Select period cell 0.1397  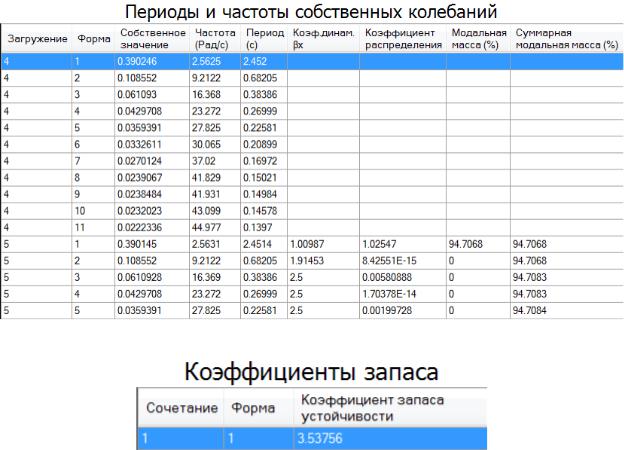(x=264, y=228)
